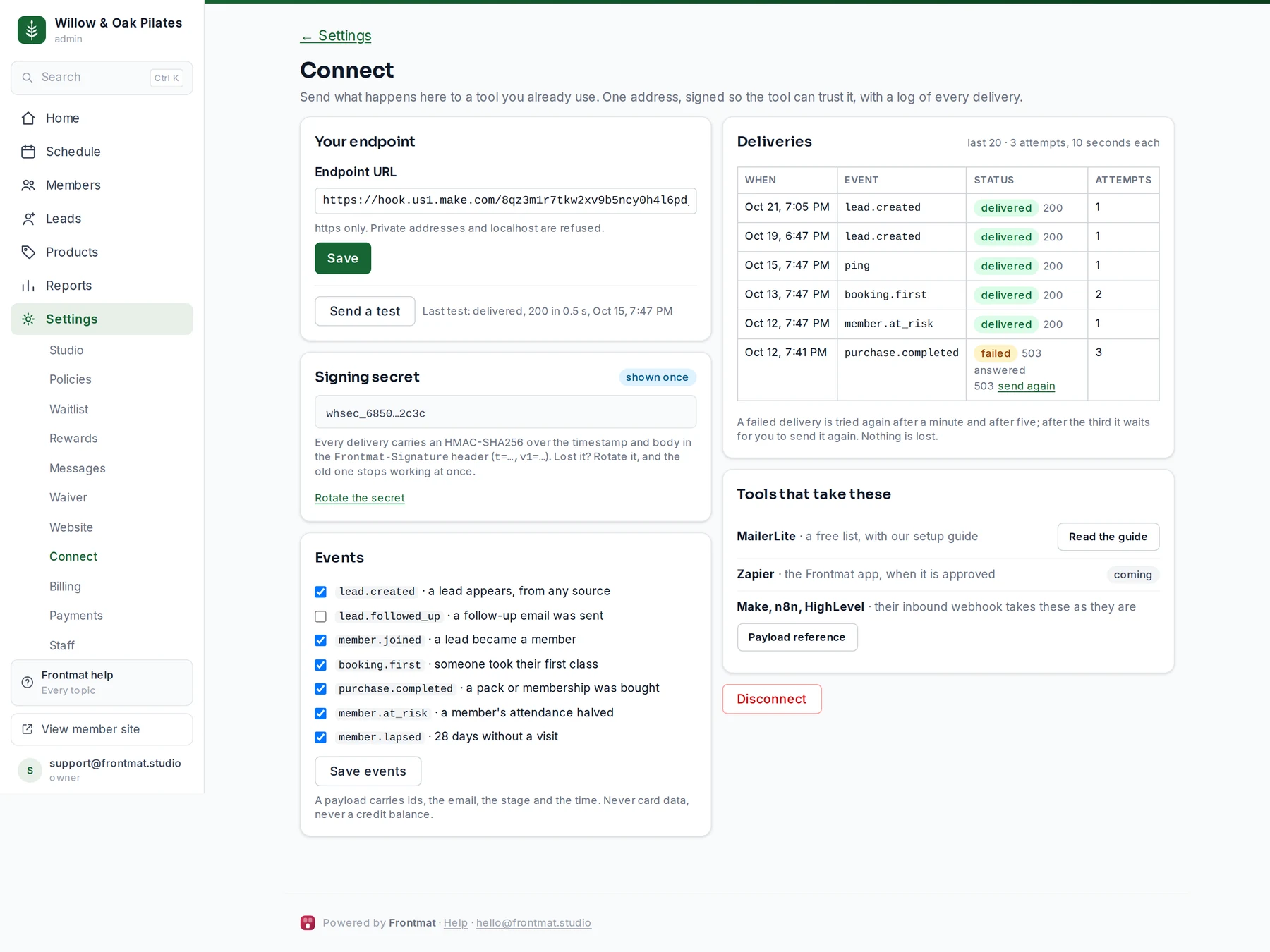The height and width of the screenshot is (952, 1270).
Task: Select Waitlist in settings submenu
Action: [69, 410]
